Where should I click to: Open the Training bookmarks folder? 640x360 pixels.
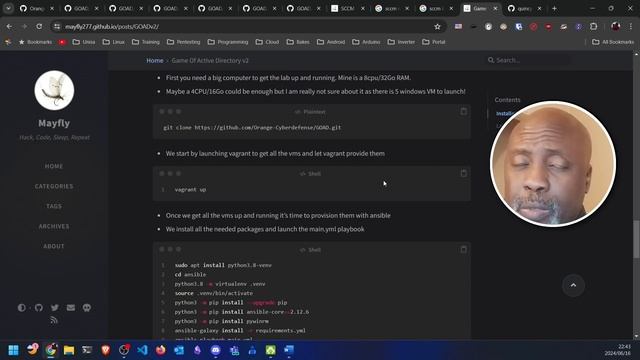146,42
